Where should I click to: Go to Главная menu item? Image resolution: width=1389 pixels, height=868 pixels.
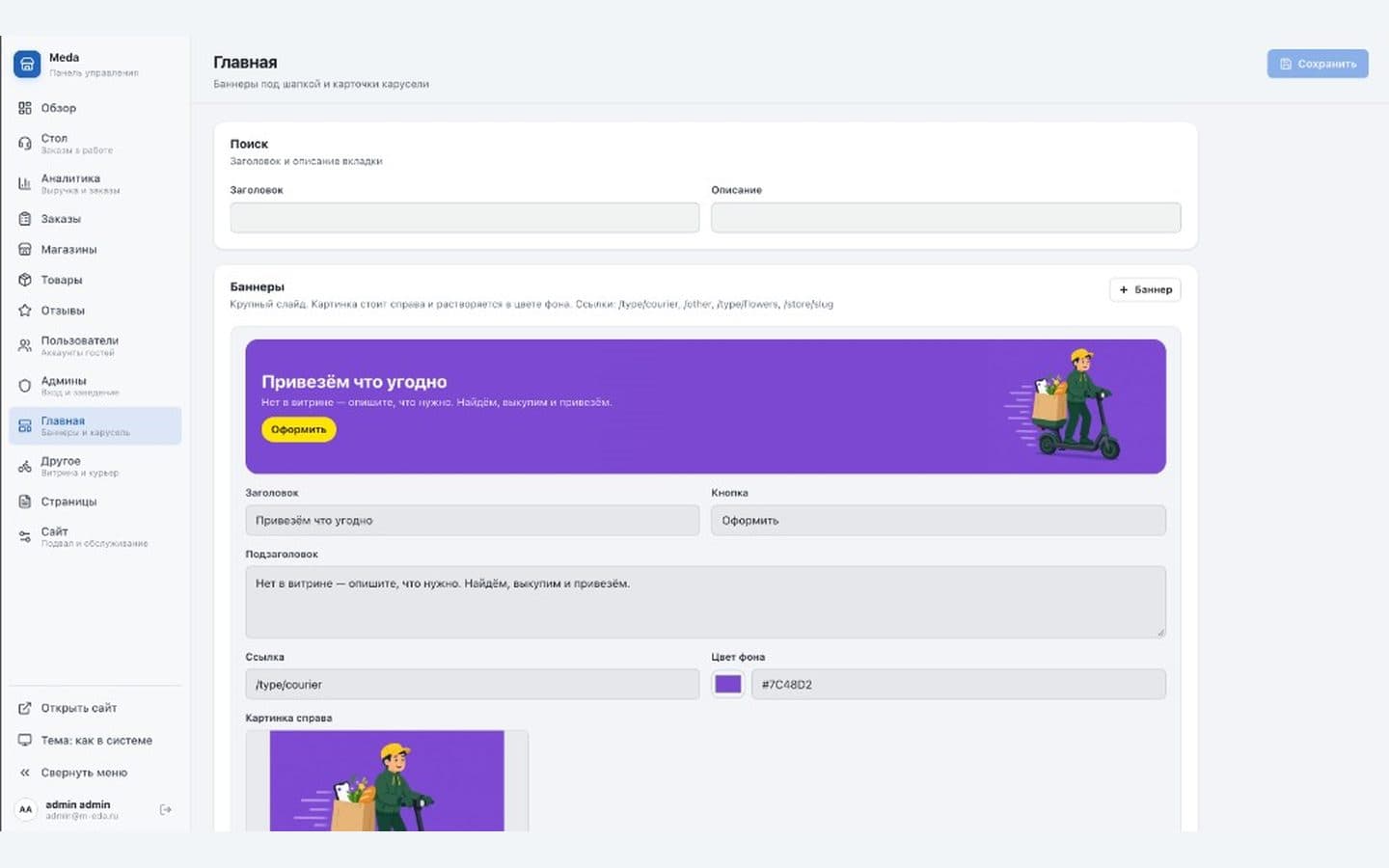pyautogui.click(x=95, y=426)
